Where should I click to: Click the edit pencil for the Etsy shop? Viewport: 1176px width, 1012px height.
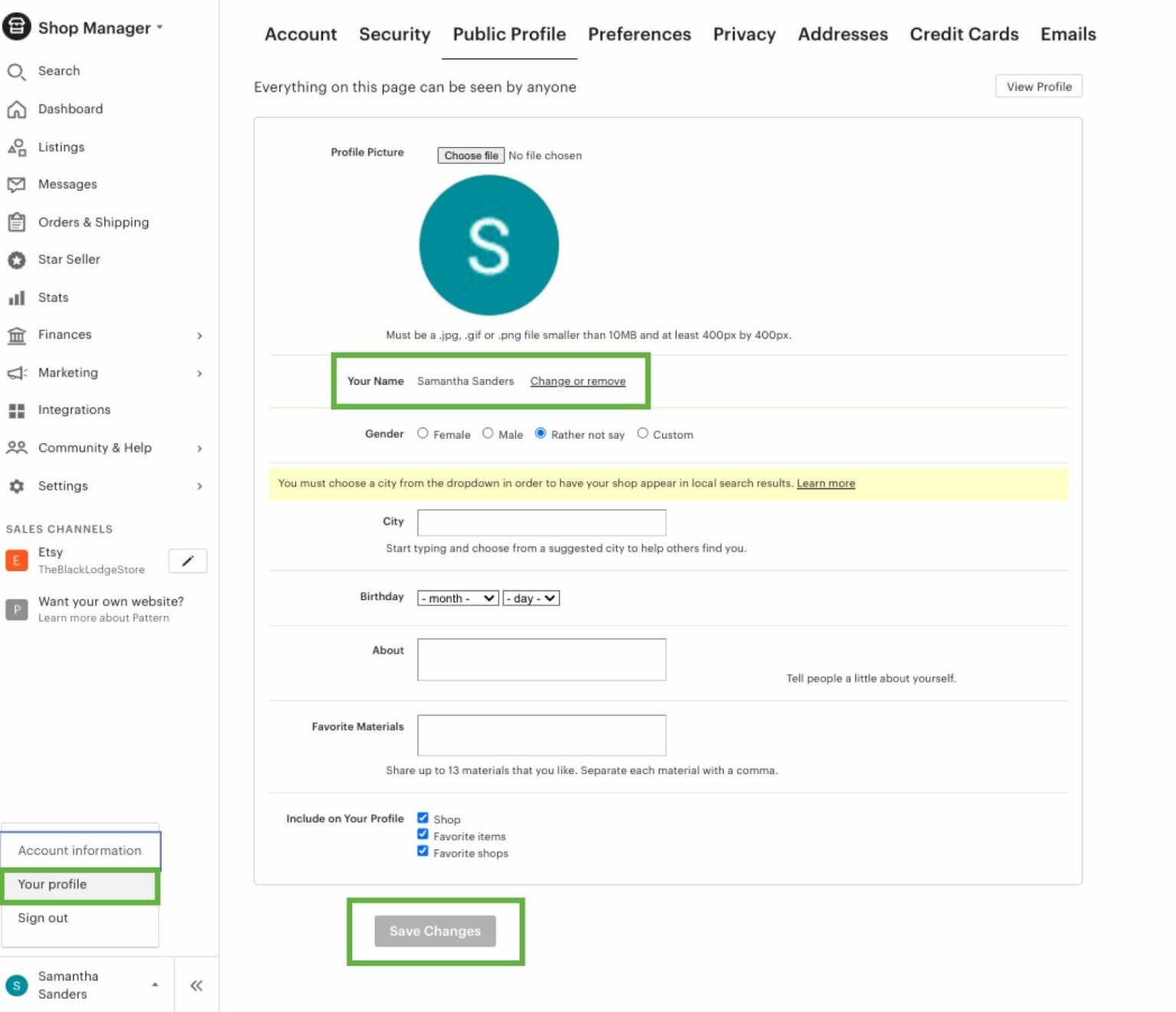(187, 560)
